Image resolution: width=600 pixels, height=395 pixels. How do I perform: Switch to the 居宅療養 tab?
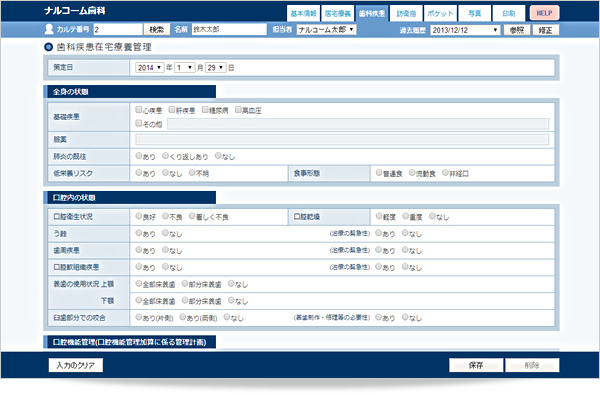coord(338,13)
